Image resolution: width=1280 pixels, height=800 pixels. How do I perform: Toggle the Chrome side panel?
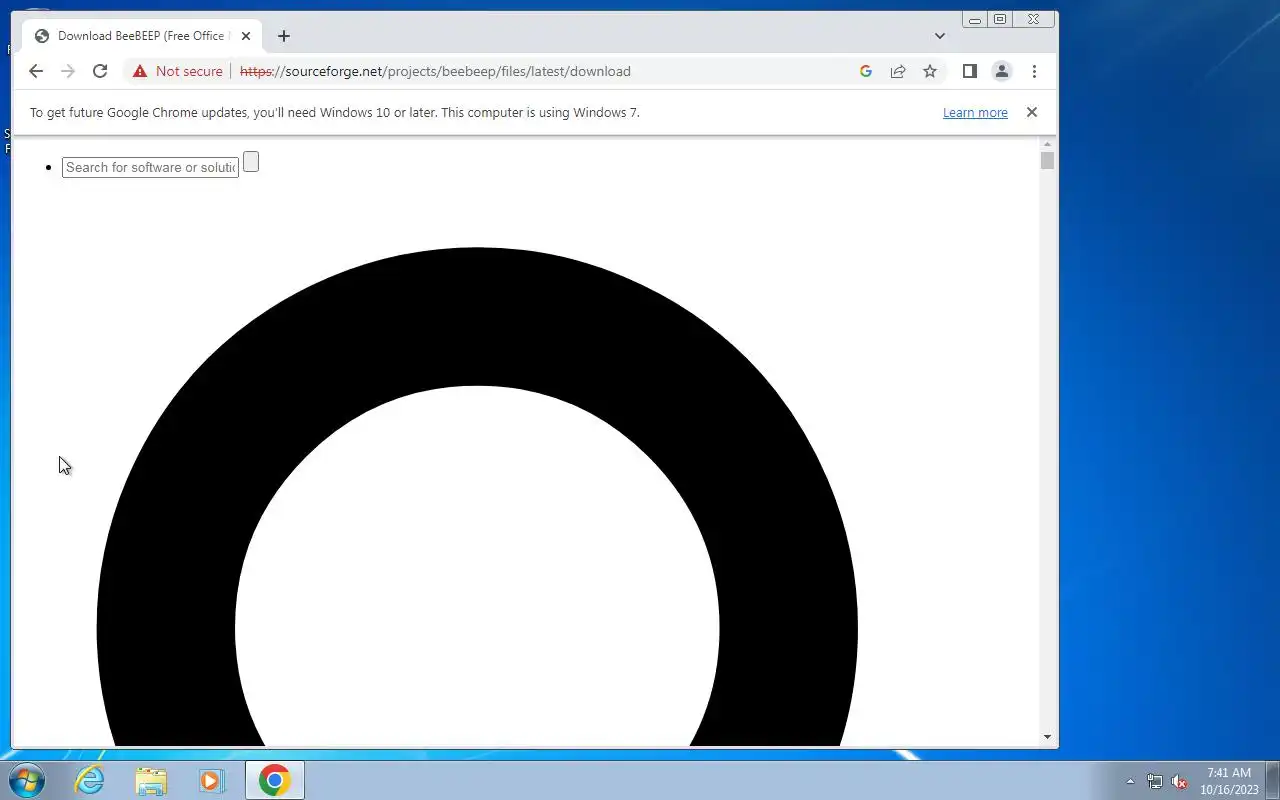coord(969,71)
